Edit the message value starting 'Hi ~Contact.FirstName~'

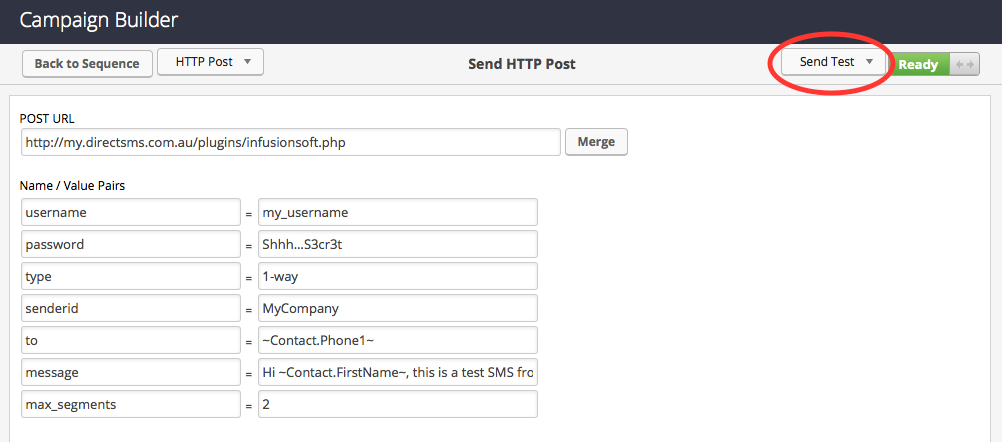[397, 372]
